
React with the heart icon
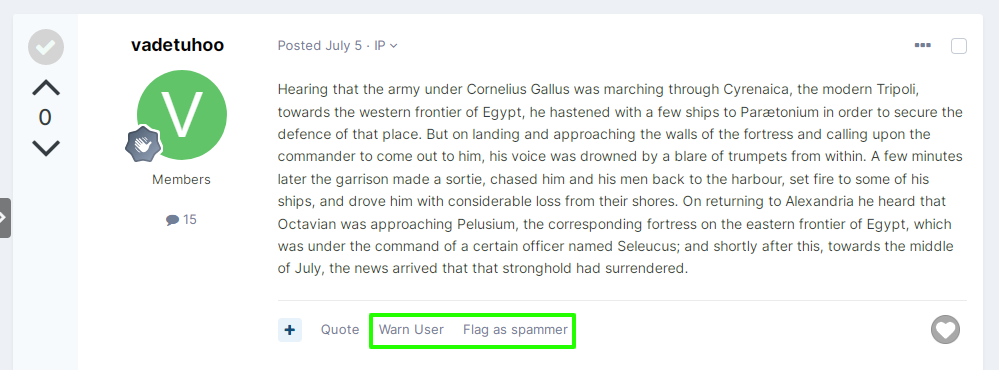point(945,330)
